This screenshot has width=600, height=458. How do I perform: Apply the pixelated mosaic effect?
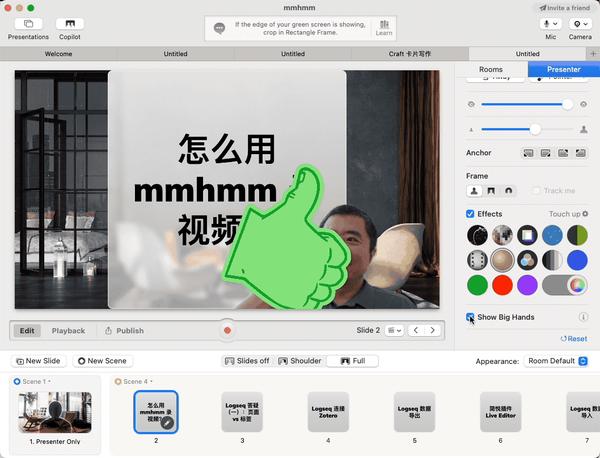(x=502, y=235)
